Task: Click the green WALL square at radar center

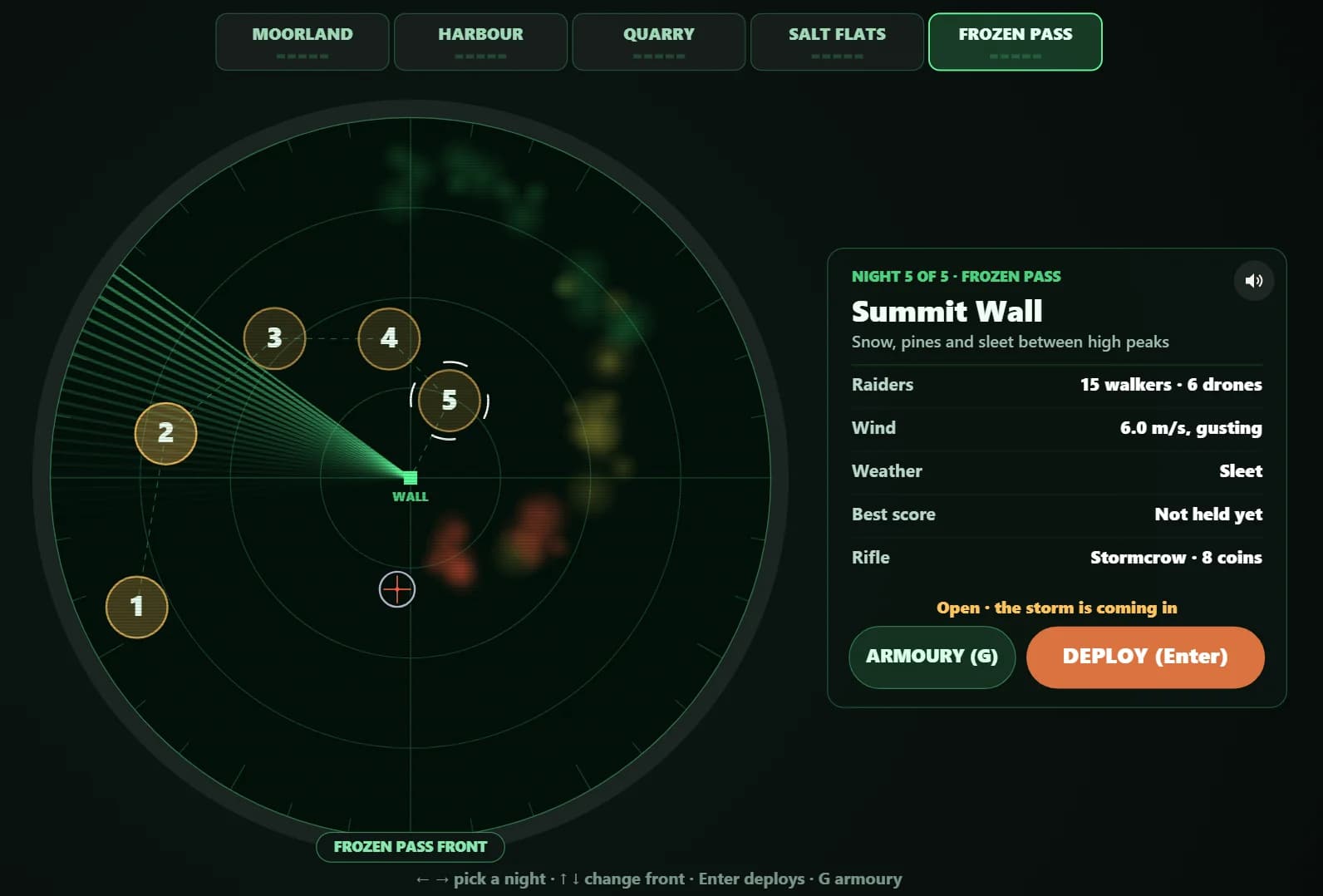Action: point(411,478)
